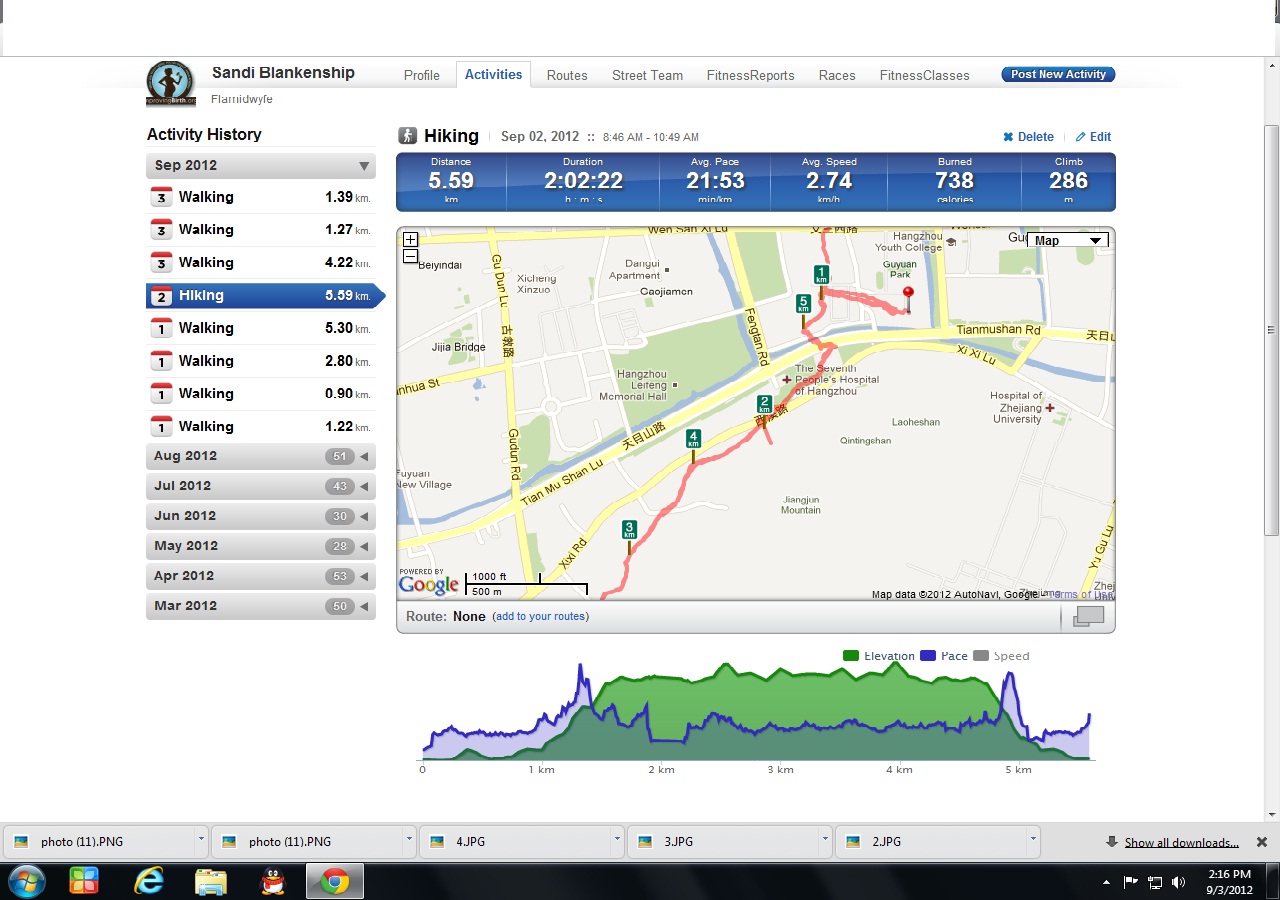The image size is (1280, 900).
Task: Click the add to your routes link
Action: click(x=540, y=616)
